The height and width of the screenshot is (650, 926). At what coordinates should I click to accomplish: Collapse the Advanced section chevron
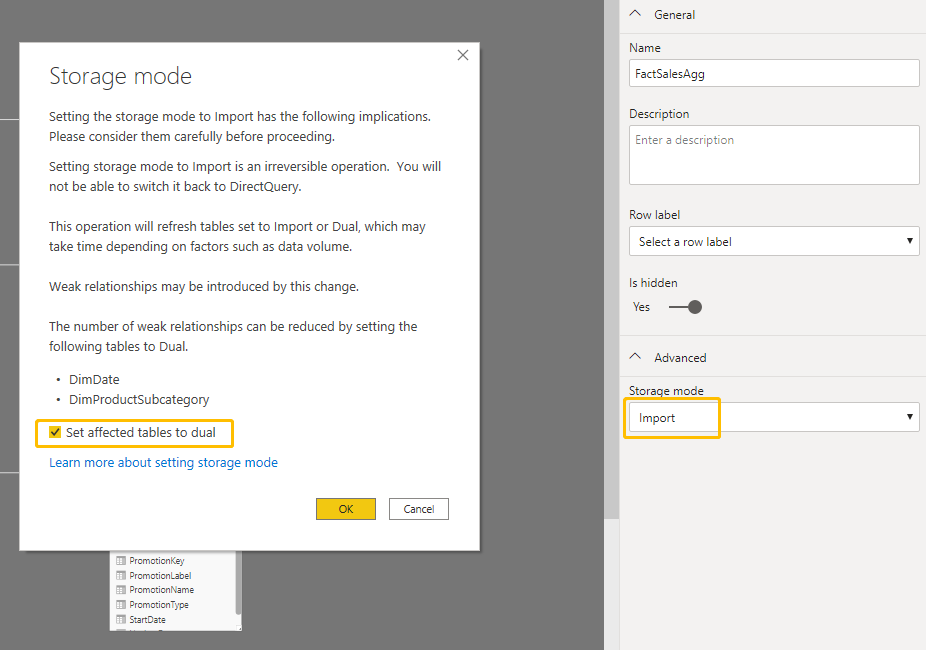pos(635,357)
